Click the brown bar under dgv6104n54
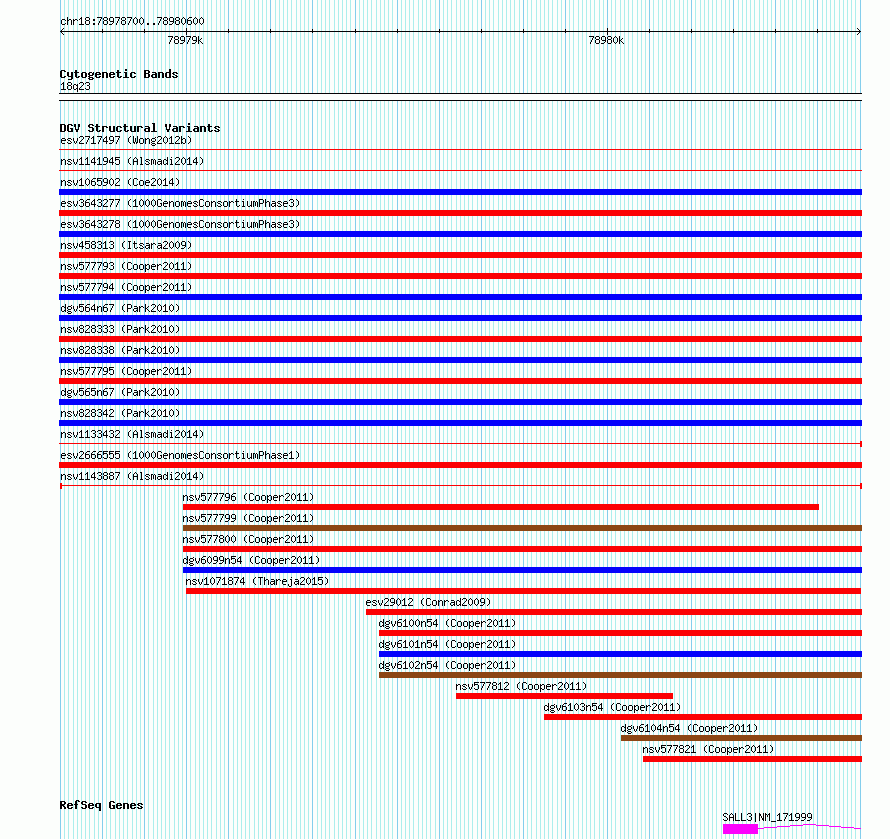Screen dimensions: 890x839 tap(741, 738)
